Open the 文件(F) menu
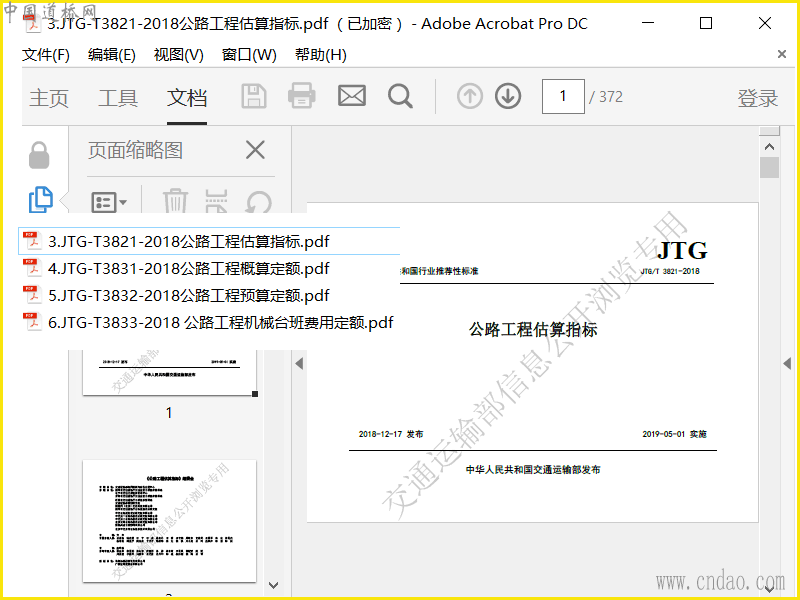800x600 pixels. coord(46,55)
